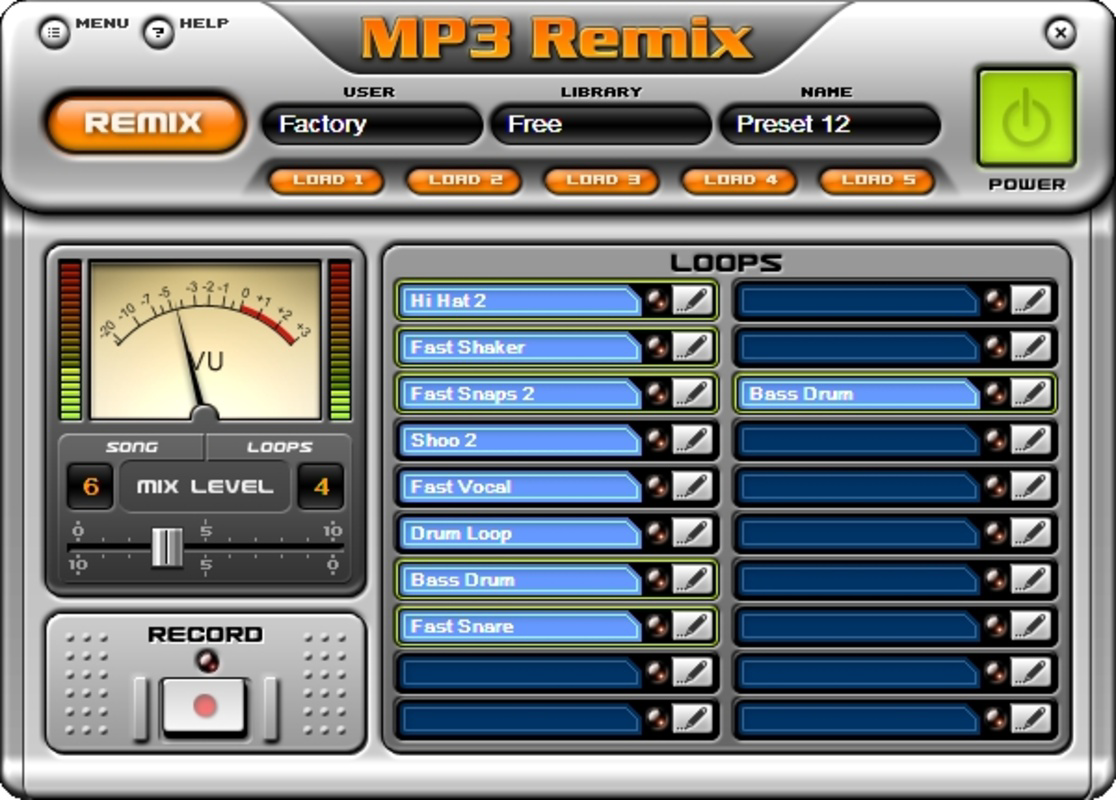Toggle the knob beside right-column Bass Drum
This screenshot has width=1116, height=800.
(x=996, y=394)
